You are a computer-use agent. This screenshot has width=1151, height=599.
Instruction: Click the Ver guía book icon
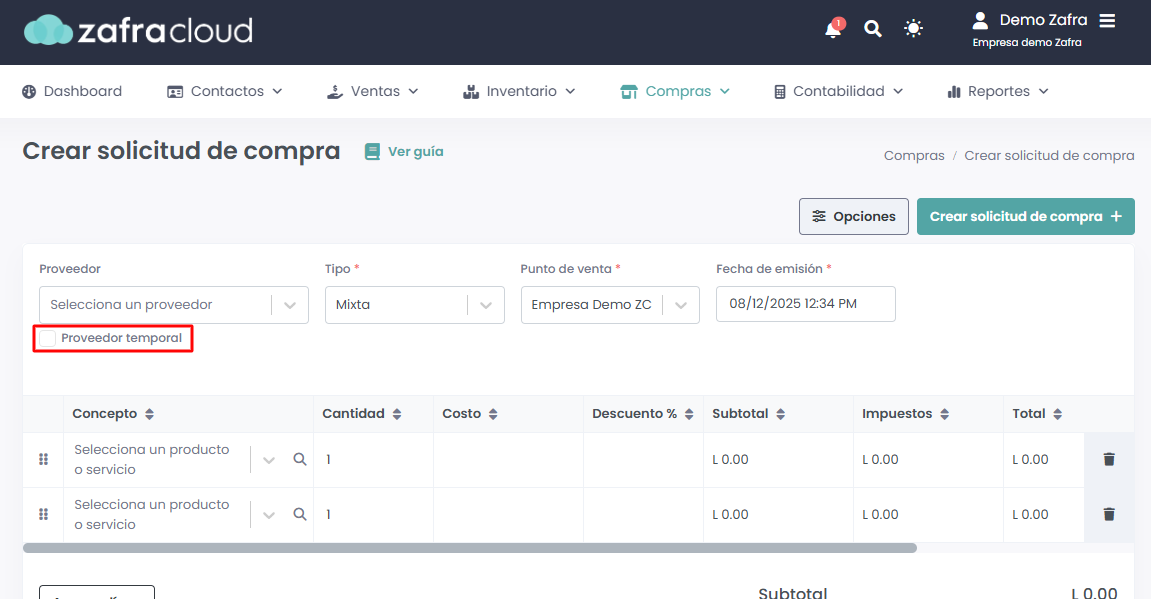coord(372,152)
